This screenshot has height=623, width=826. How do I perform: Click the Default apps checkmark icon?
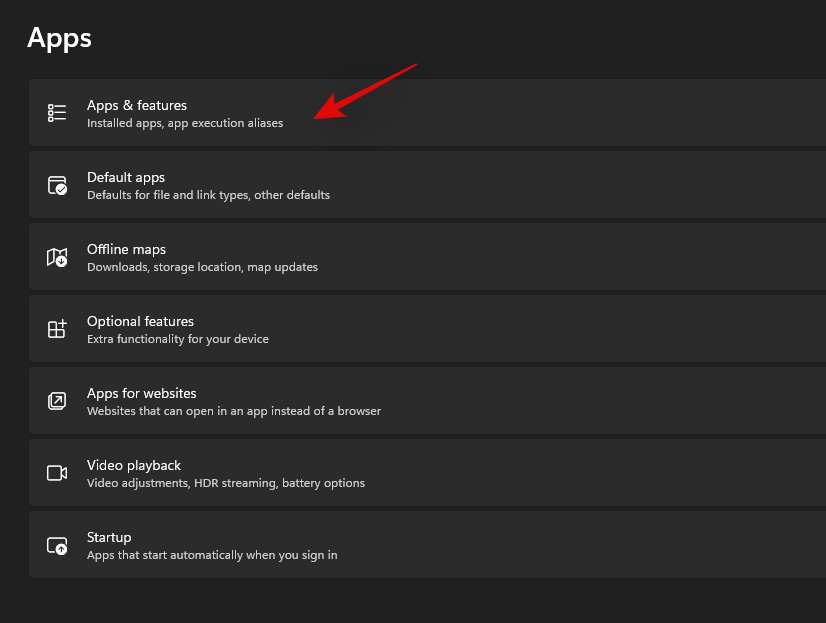57,185
